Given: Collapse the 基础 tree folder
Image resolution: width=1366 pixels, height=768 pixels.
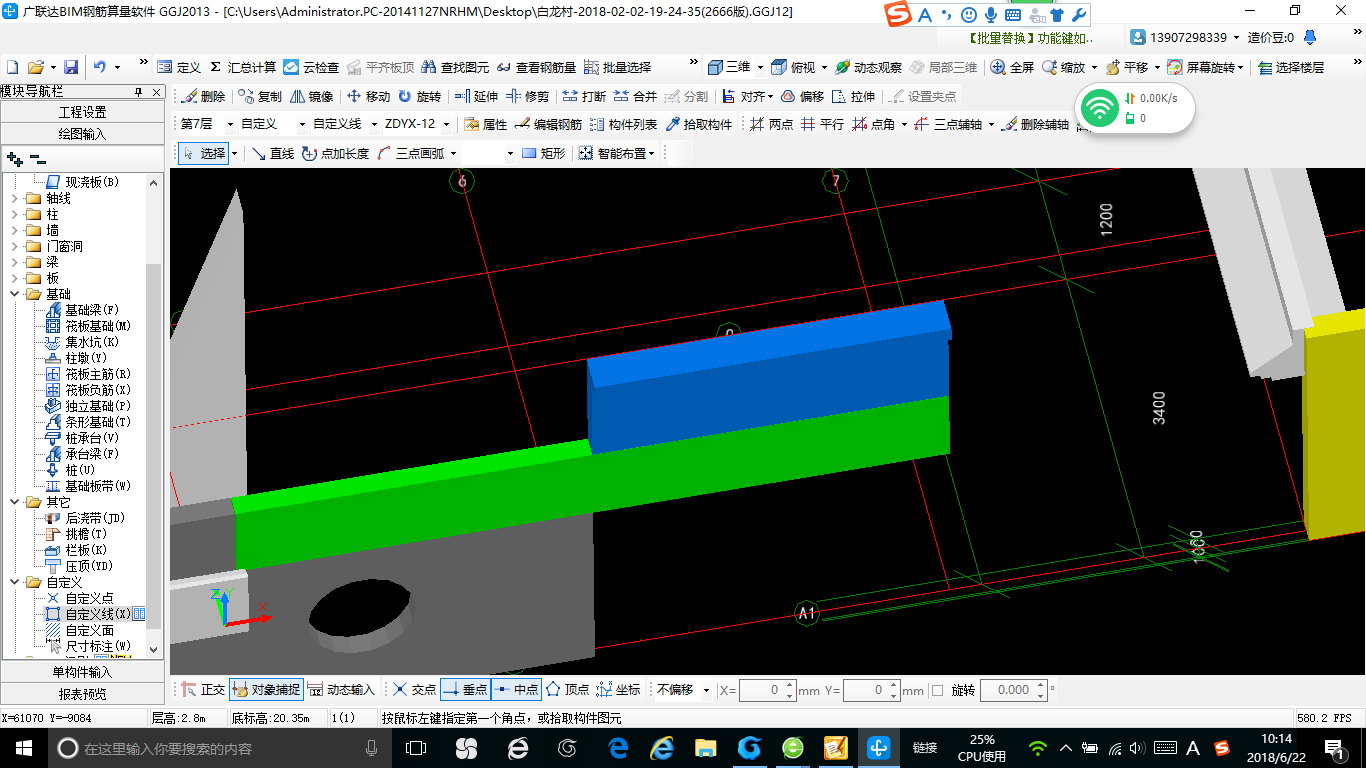Looking at the screenshot, I should point(15,294).
